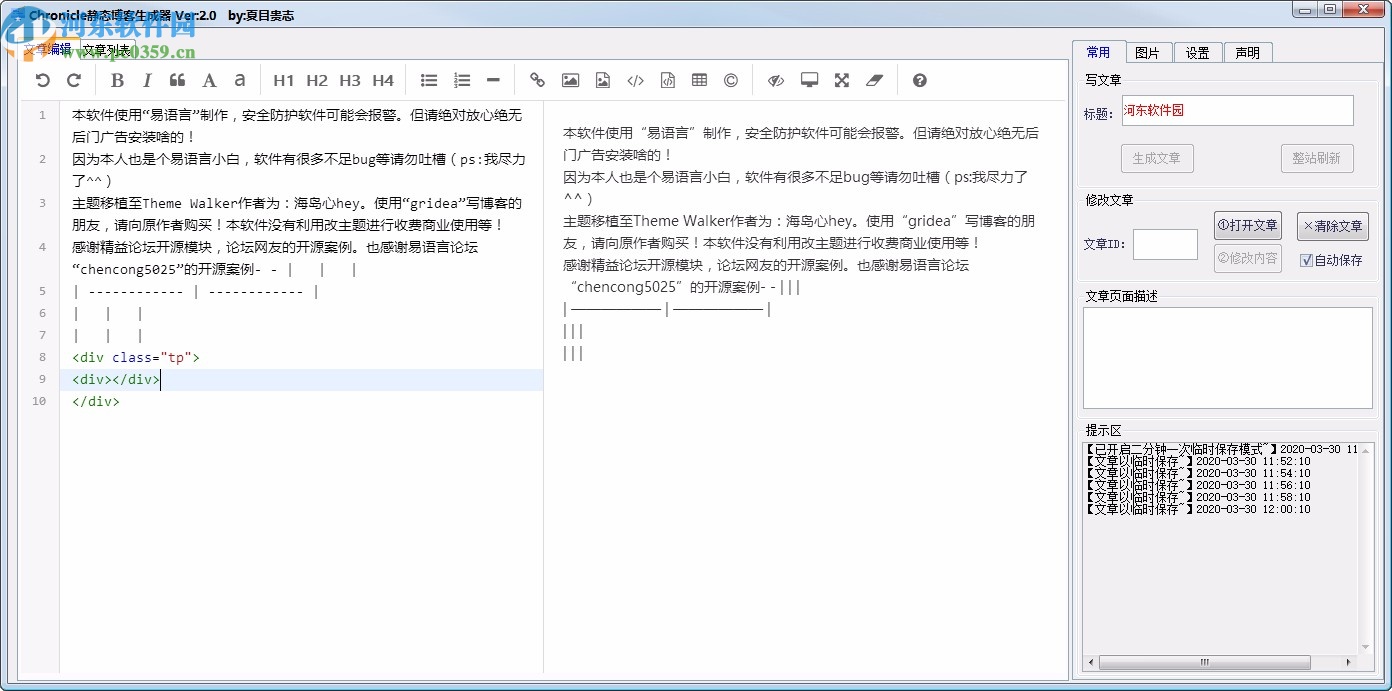Switch to the 文章列表 tab

click(x=106, y=49)
